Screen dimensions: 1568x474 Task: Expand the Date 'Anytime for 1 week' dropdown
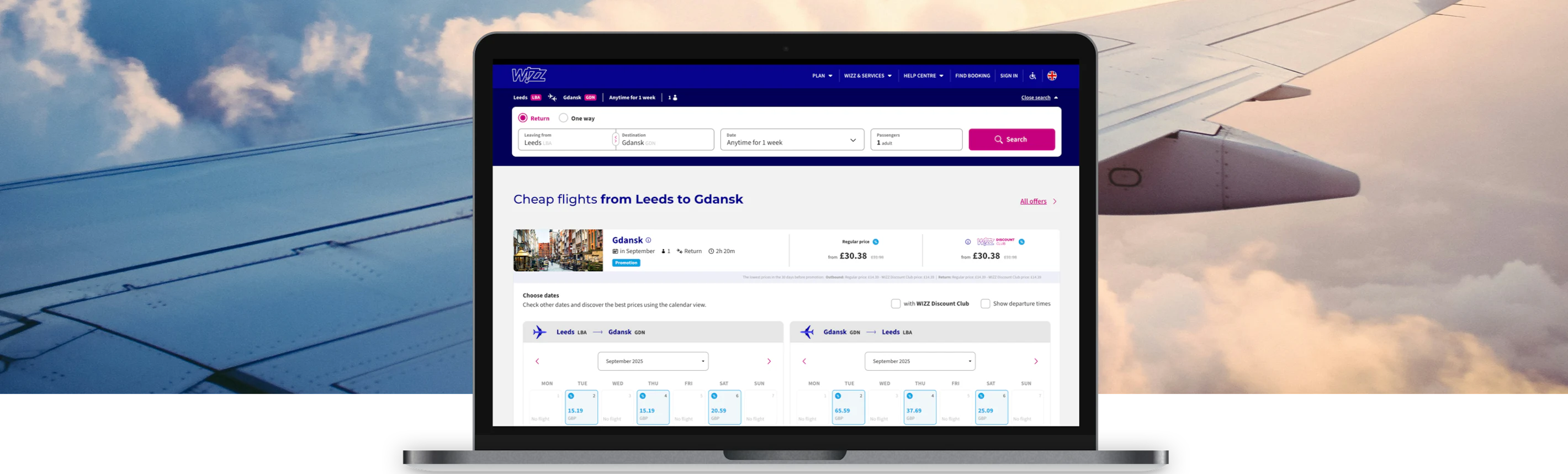792,140
